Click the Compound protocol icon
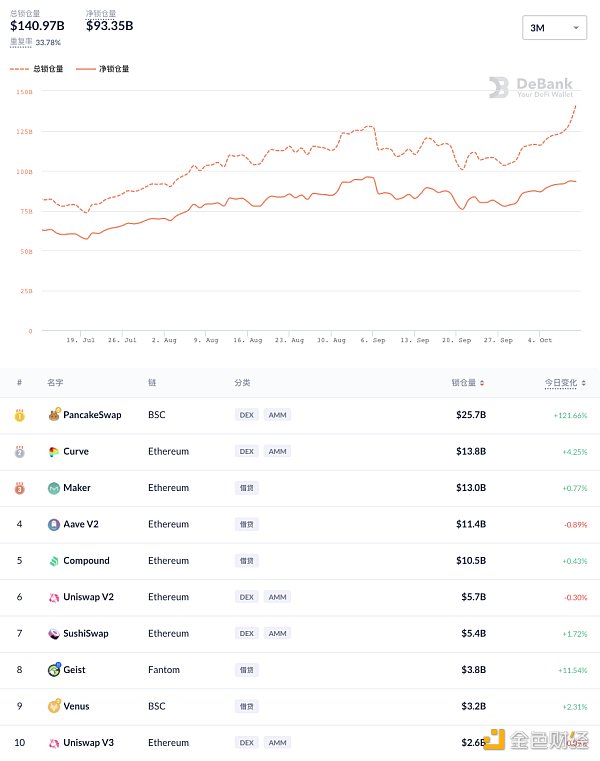The height and width of the screenshot is (761, 600). pyautogui.click(x=54, y=561)
